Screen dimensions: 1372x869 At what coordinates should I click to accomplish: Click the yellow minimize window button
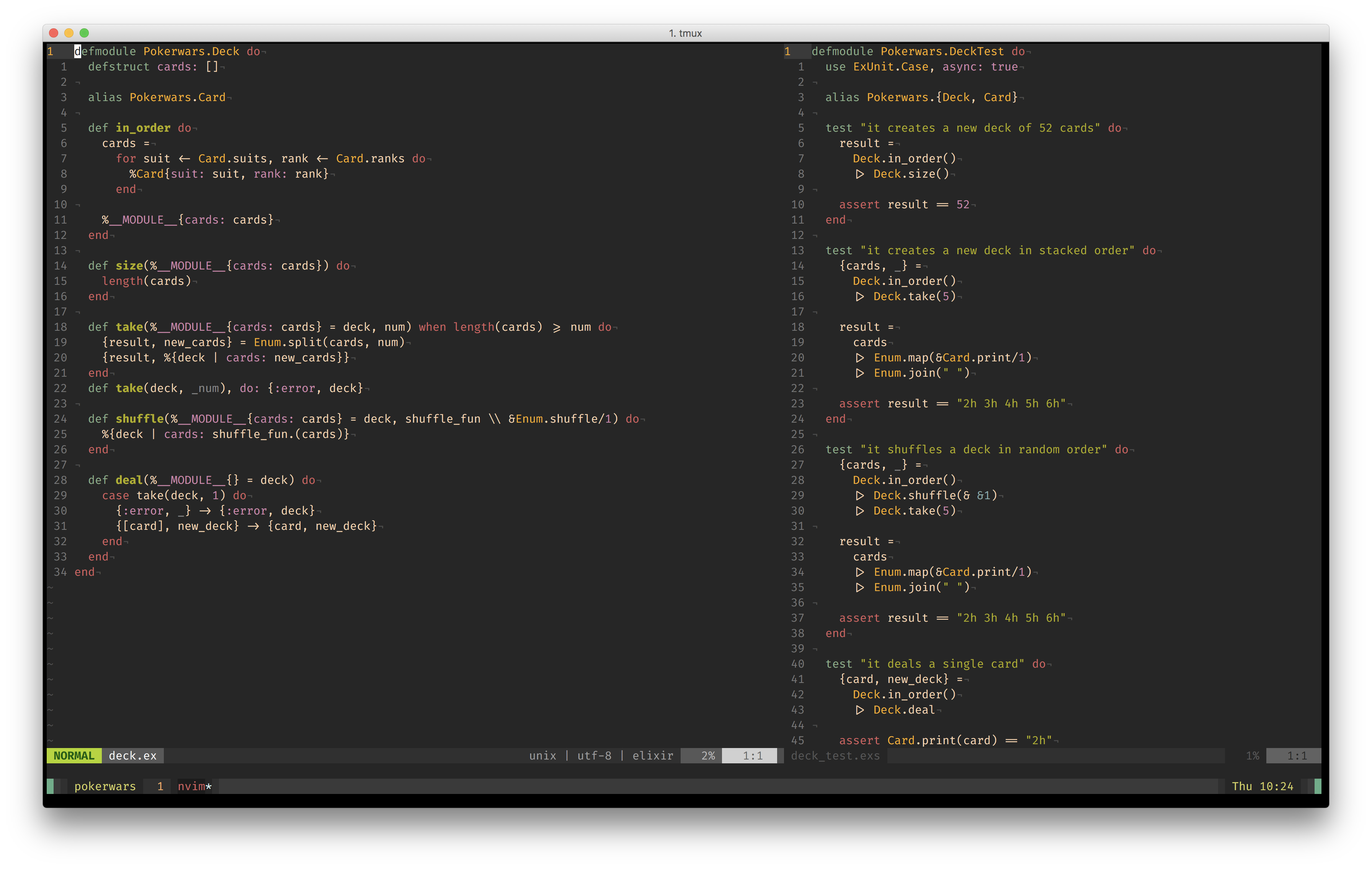point(69,33)
